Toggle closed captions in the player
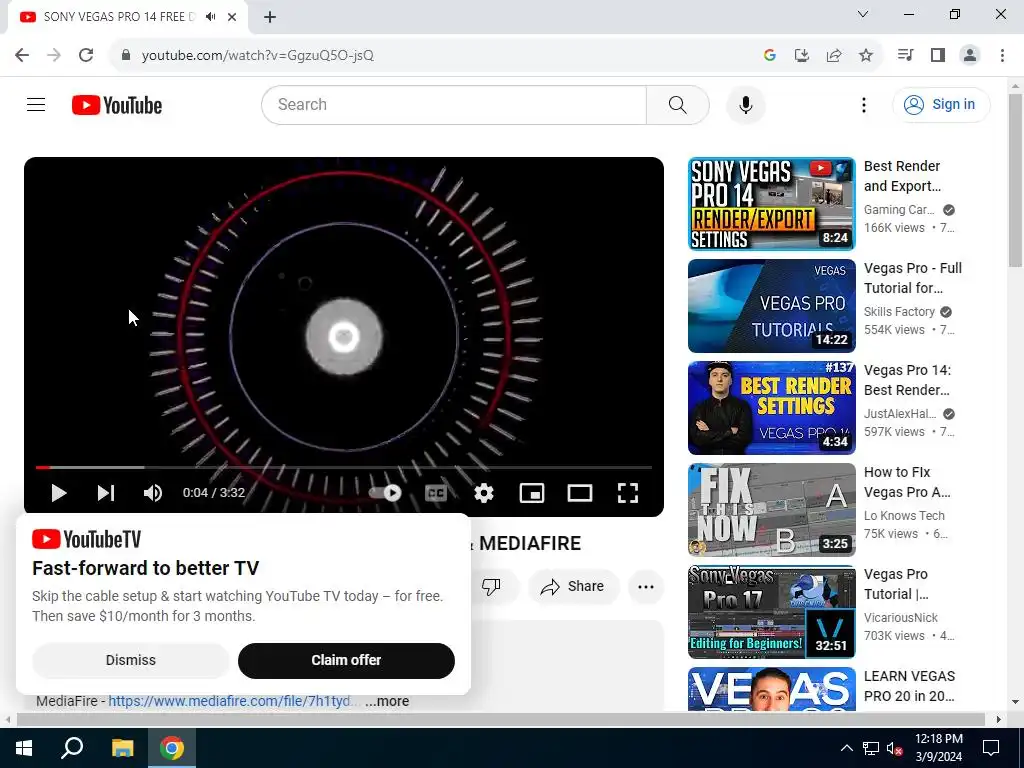The image size is (1024, 768). pyautogui.click(x=436, y=493)
